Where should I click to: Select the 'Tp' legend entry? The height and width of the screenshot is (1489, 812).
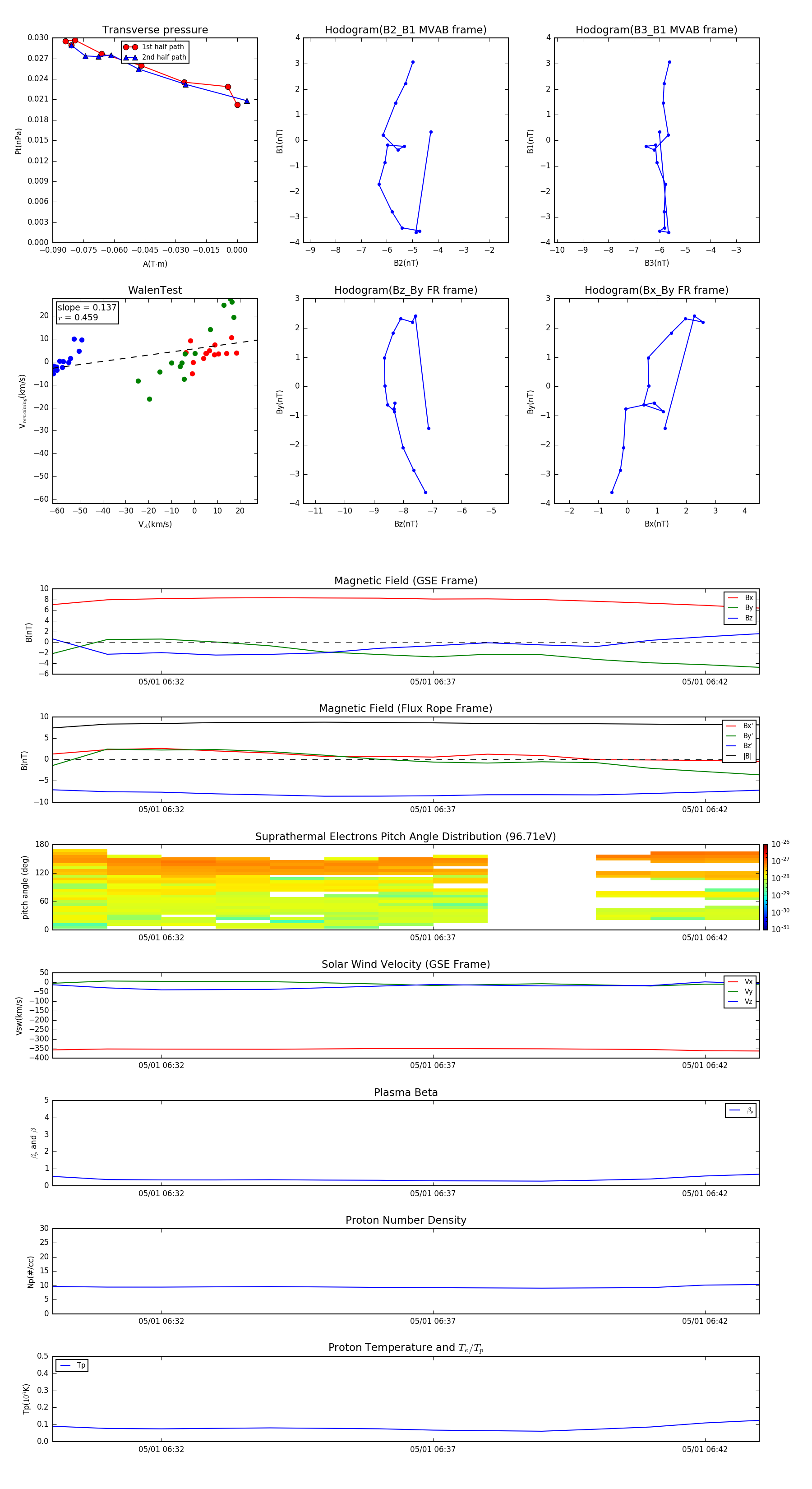click(72, 1365)
